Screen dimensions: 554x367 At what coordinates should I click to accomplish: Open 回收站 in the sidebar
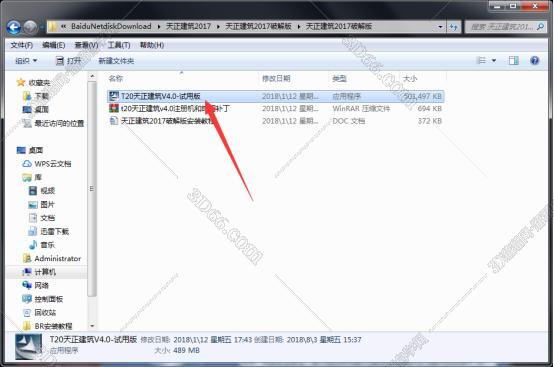coord(45,313)
